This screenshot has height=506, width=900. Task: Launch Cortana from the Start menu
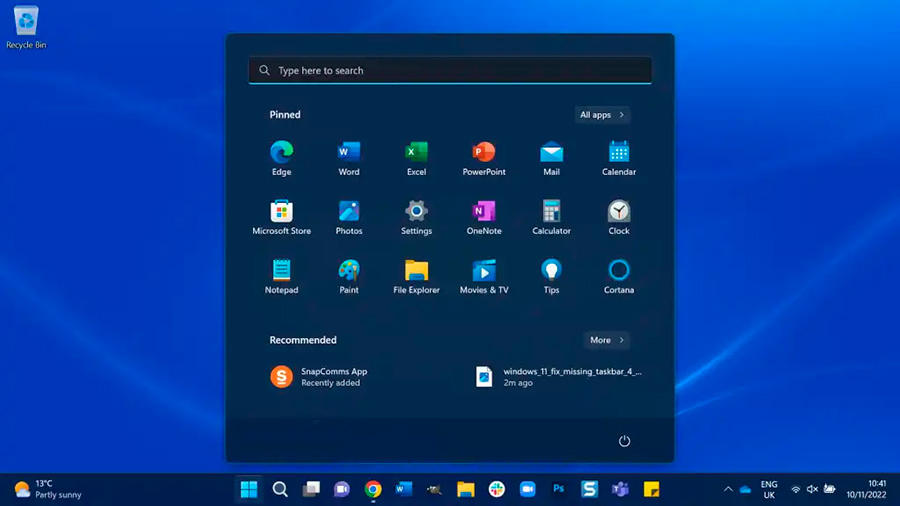619,271
